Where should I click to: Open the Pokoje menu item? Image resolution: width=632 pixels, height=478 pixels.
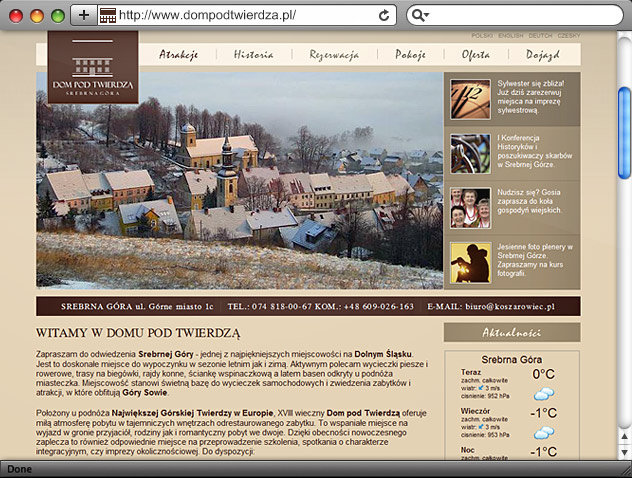[410, 54]
